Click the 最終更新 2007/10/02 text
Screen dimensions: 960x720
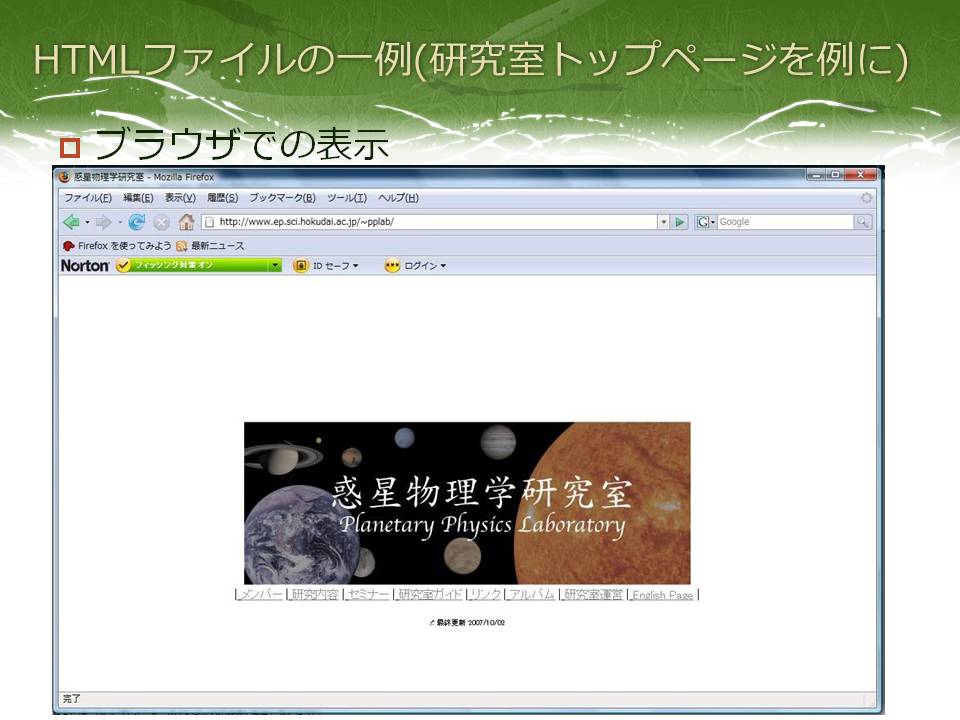(x=468, y=623)
